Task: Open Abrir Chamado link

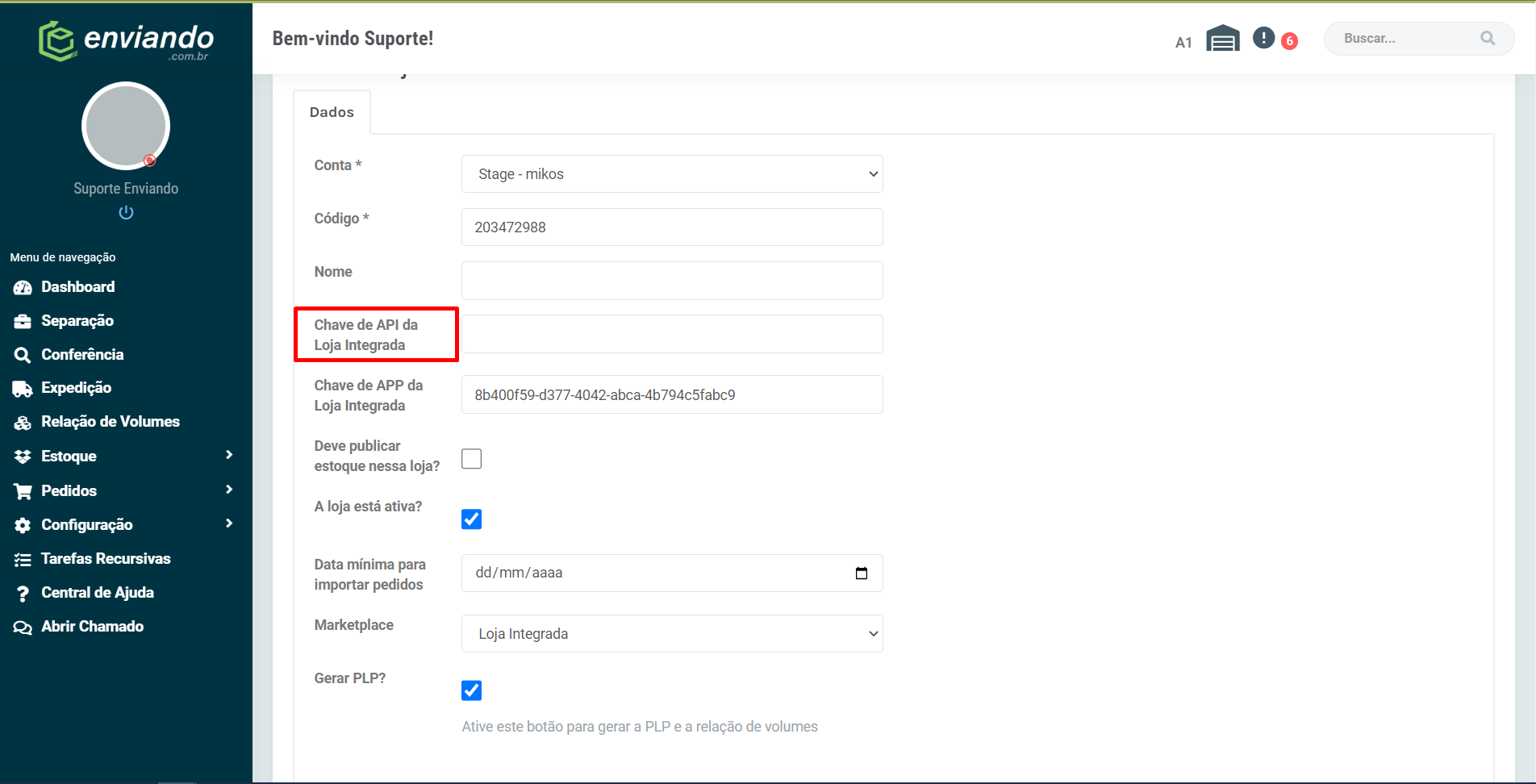Action: [93, 627]
